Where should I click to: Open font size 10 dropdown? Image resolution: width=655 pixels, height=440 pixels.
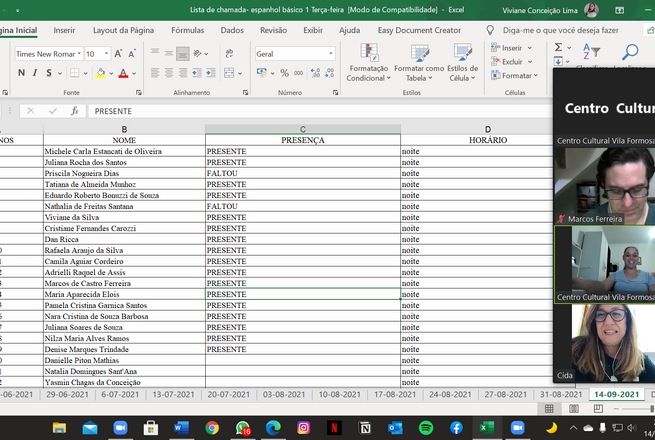click(x=107, y=54)
